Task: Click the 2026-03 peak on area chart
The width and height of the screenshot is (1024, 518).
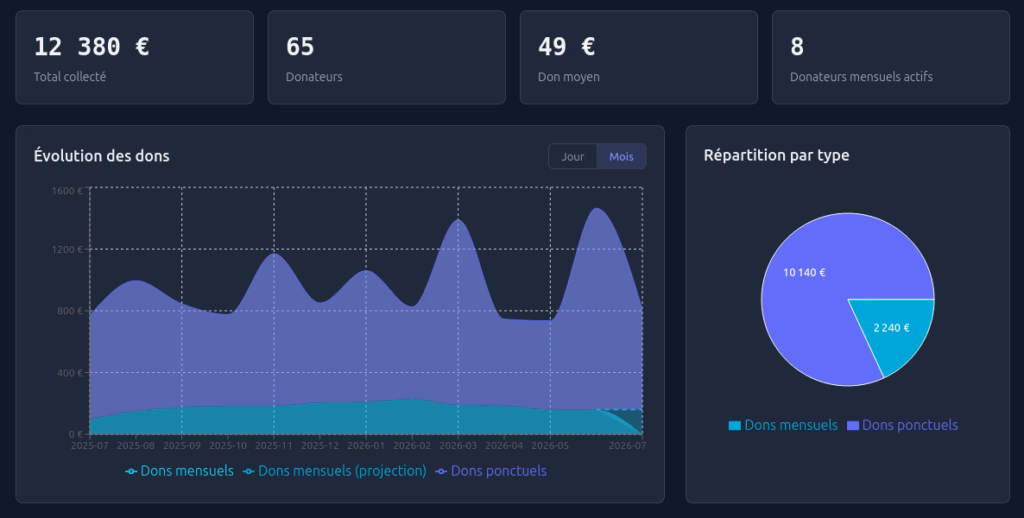Action: pos(458,219)
